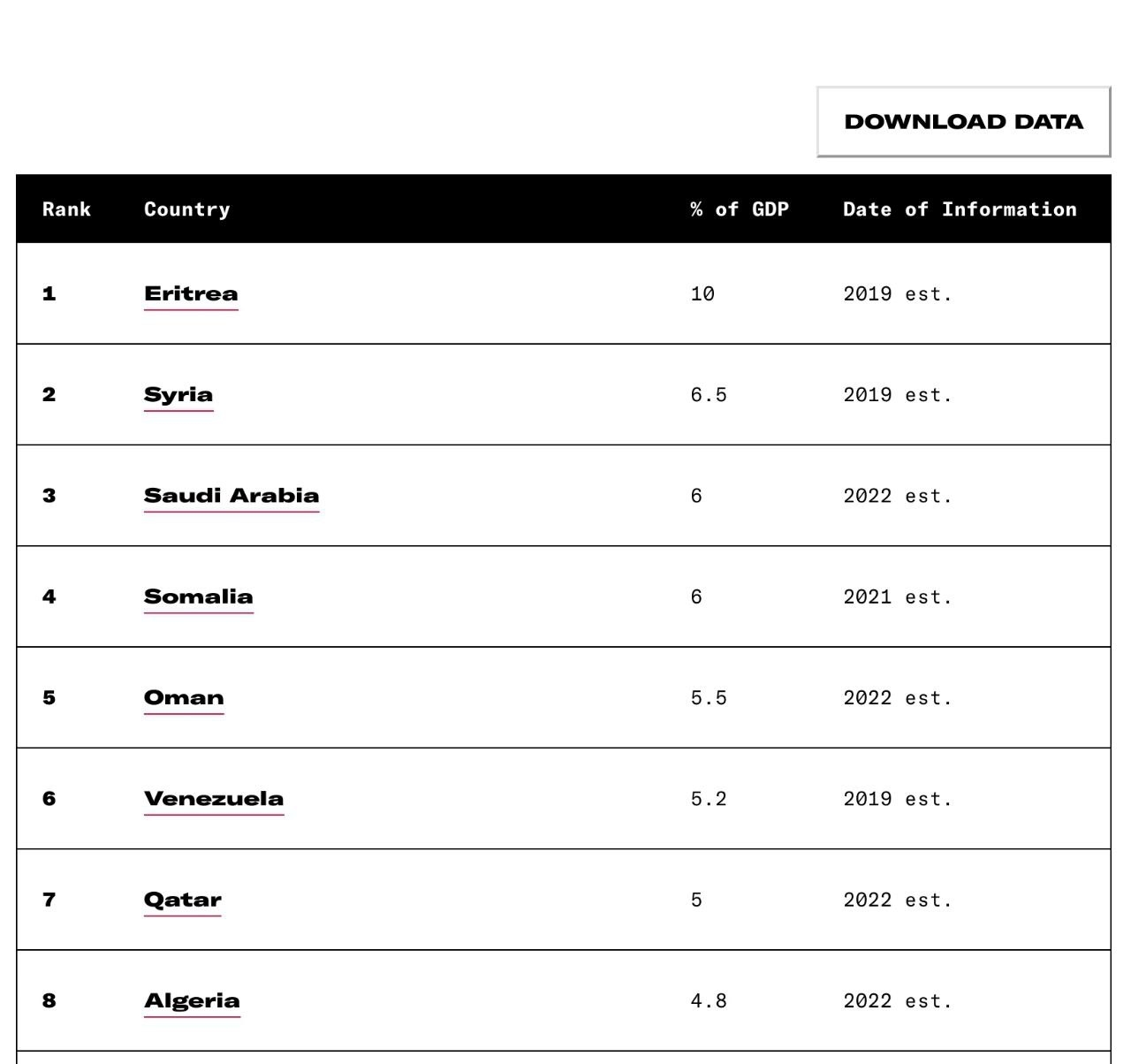
Task: Click Eritrea's GDP value of 10
Action: click(702, 294)
